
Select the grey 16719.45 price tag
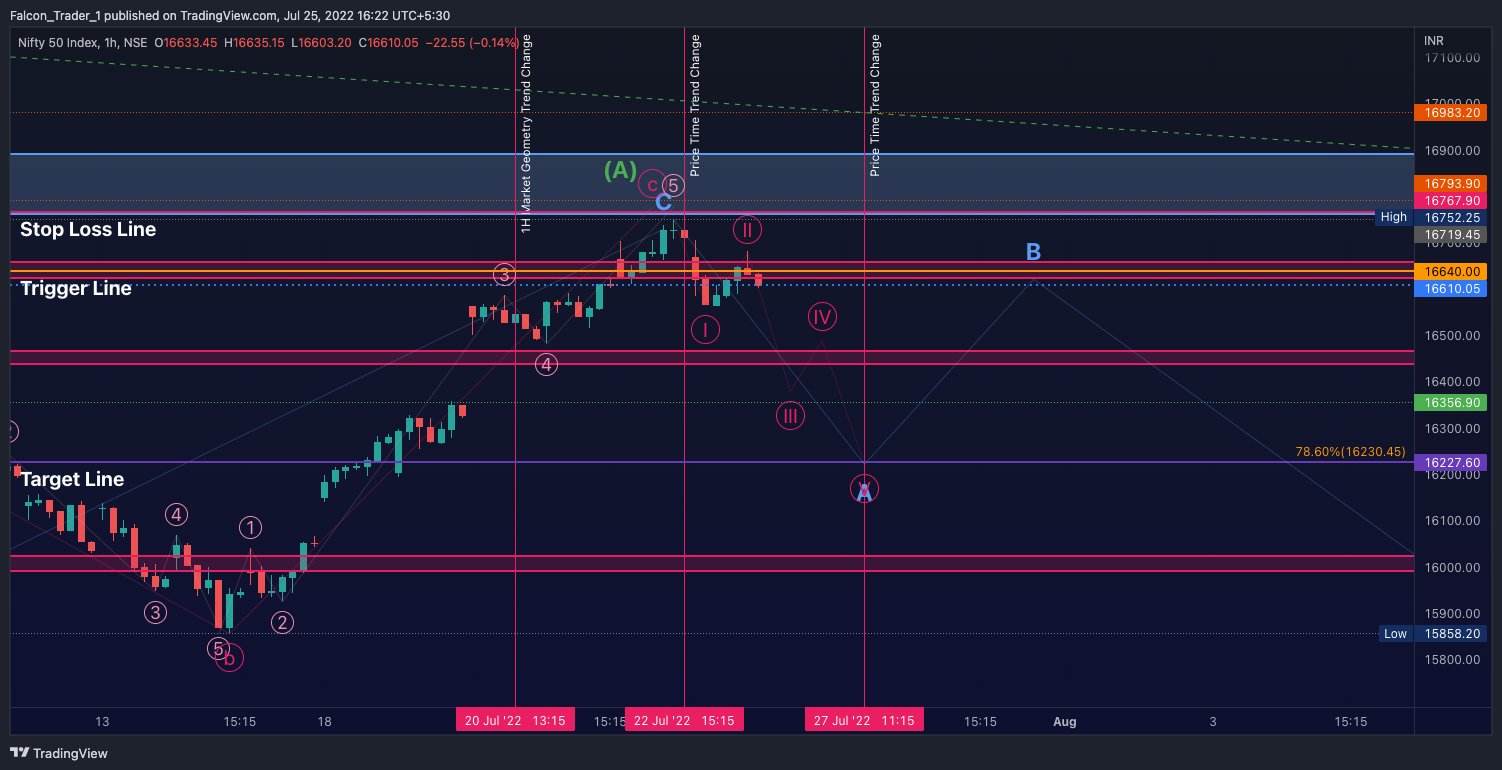point(1451,234)
